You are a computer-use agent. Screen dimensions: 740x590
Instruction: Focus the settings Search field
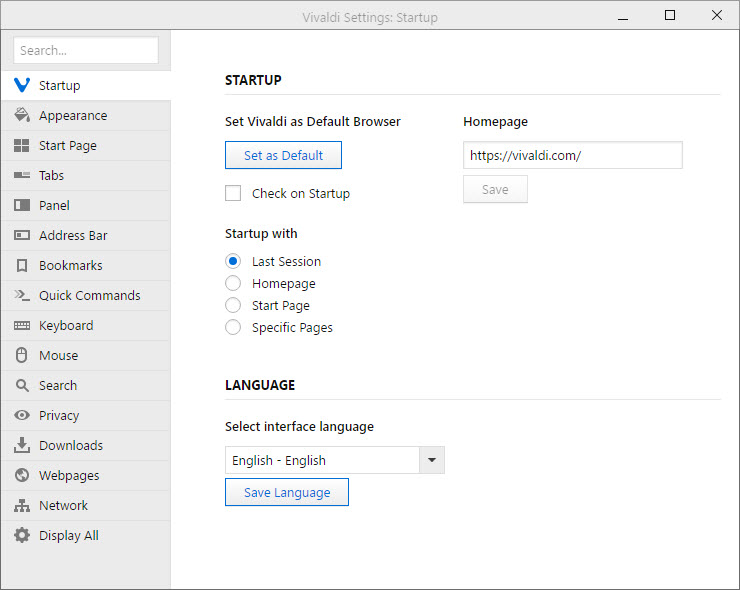click(x=86, y=50)
